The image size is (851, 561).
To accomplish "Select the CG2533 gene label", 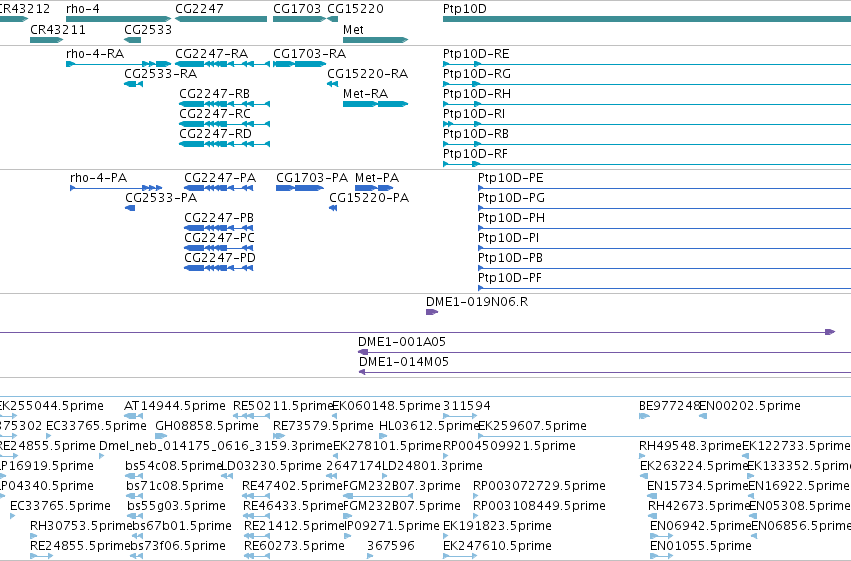I will coord(148,30).
